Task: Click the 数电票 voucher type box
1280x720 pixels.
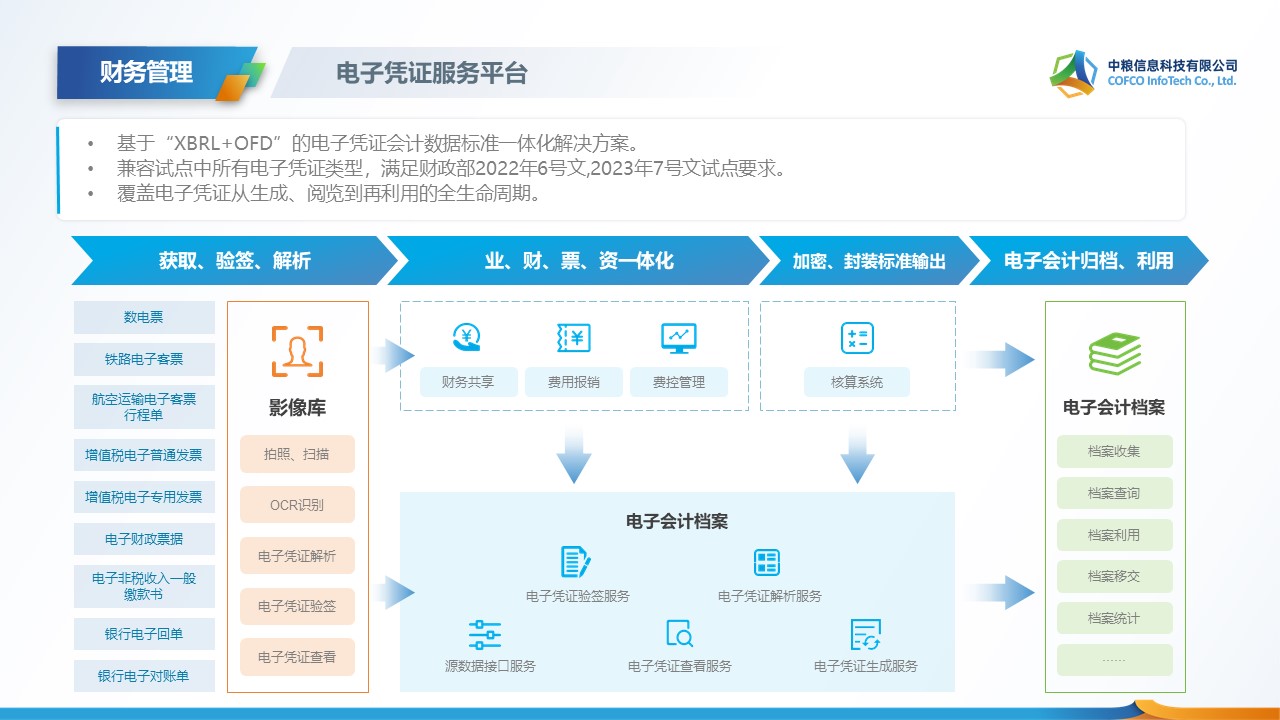Action: point(144,318)
